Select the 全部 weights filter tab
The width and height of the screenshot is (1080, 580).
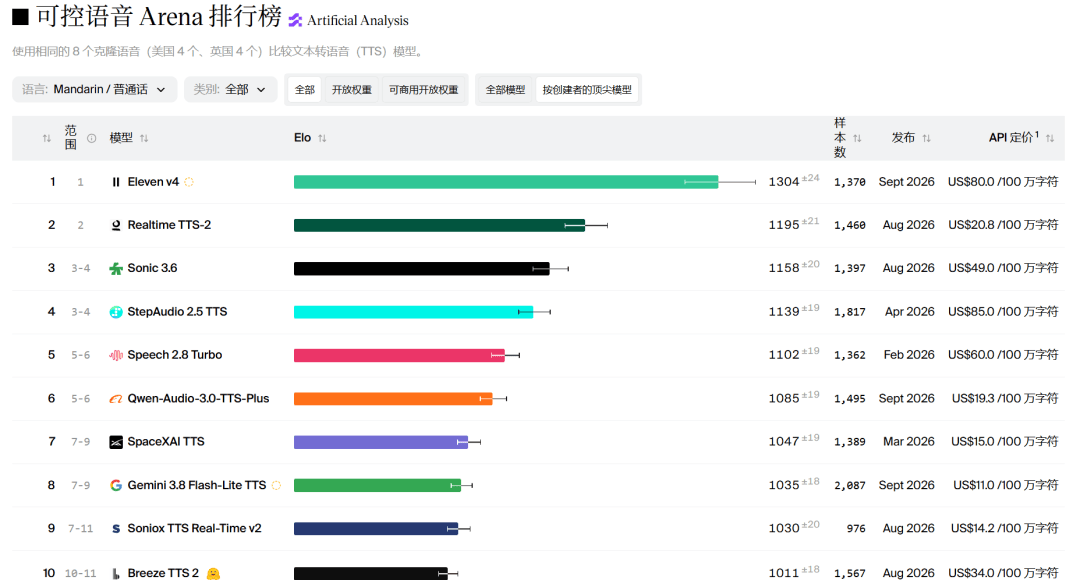(304, 90)
